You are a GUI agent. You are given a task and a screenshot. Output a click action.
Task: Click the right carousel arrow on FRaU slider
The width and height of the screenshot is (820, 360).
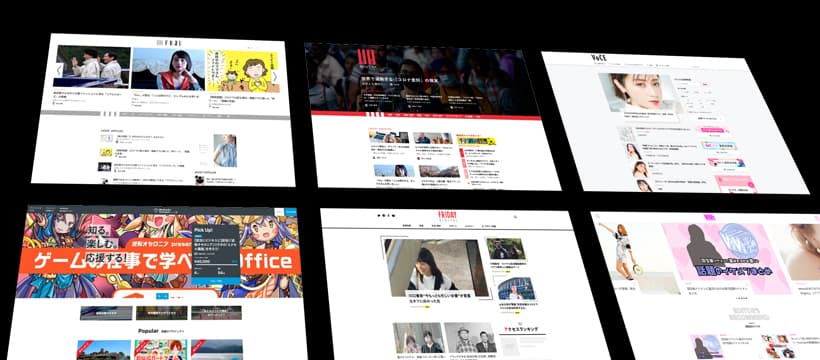[x=275, y=76]
